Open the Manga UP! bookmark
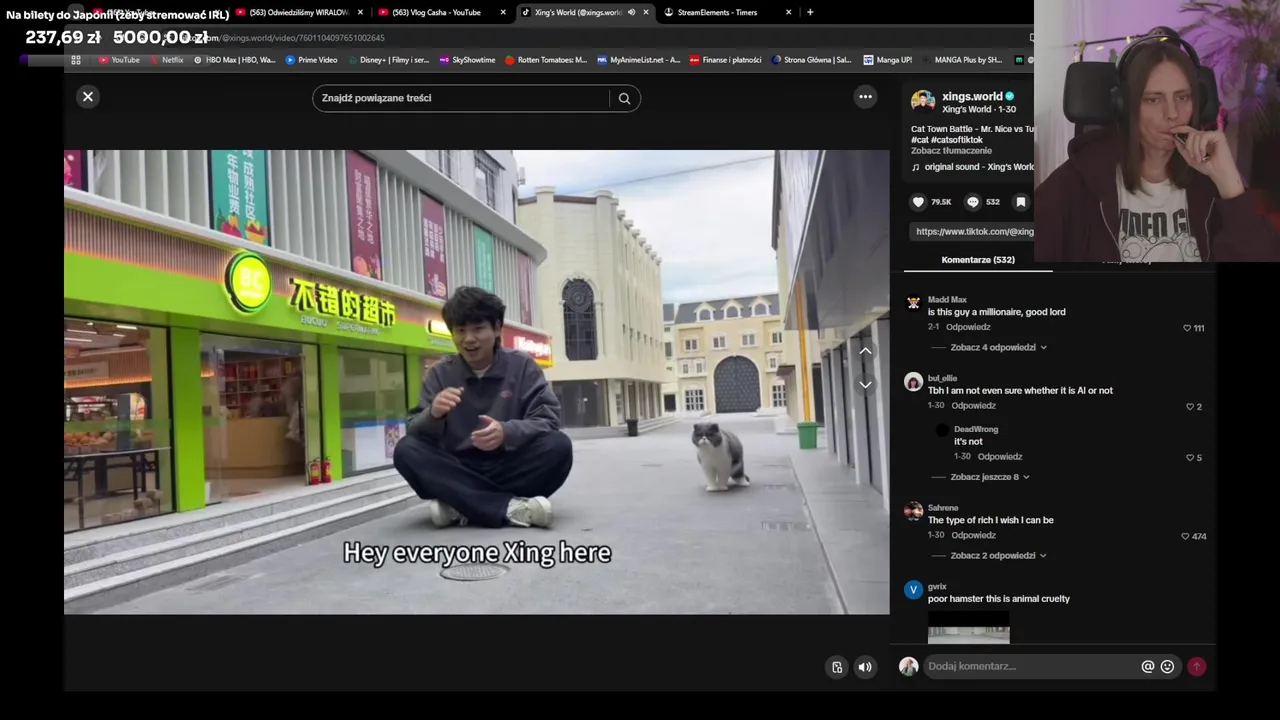 pos(888,60)
